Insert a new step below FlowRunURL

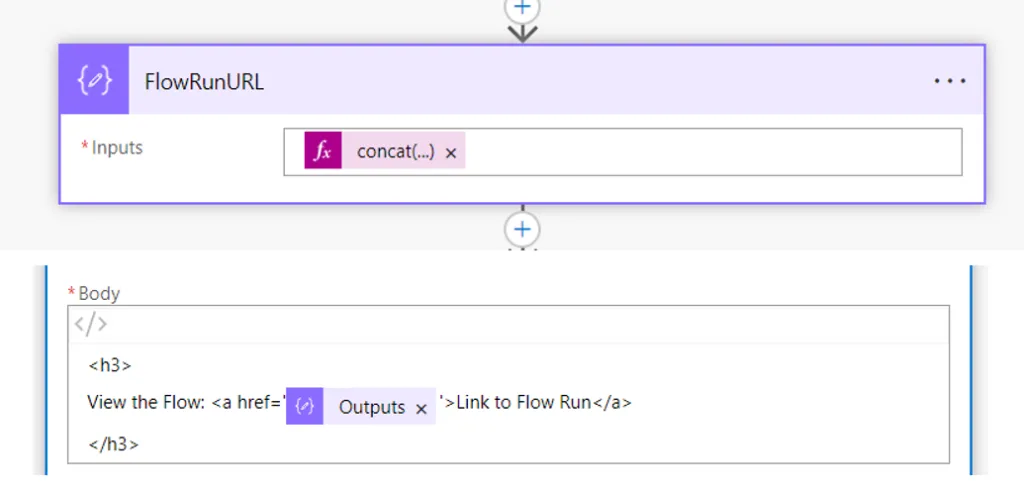[x=522, y=229]
